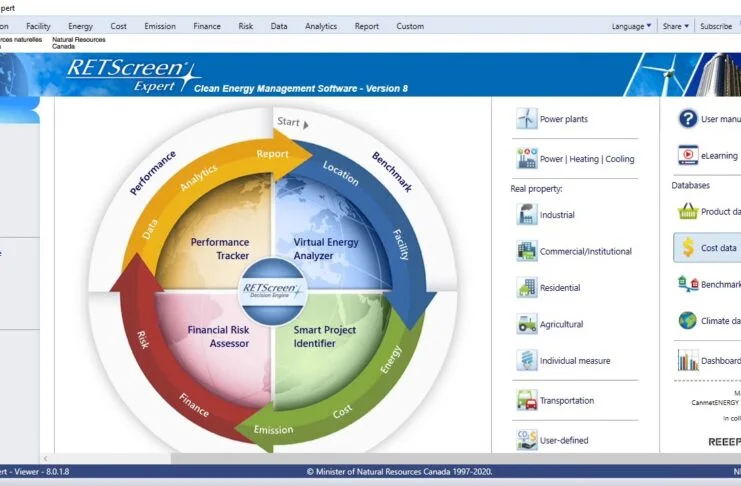Expand the Share dropdown
741x486 pixels.
(x=674, y=26)
